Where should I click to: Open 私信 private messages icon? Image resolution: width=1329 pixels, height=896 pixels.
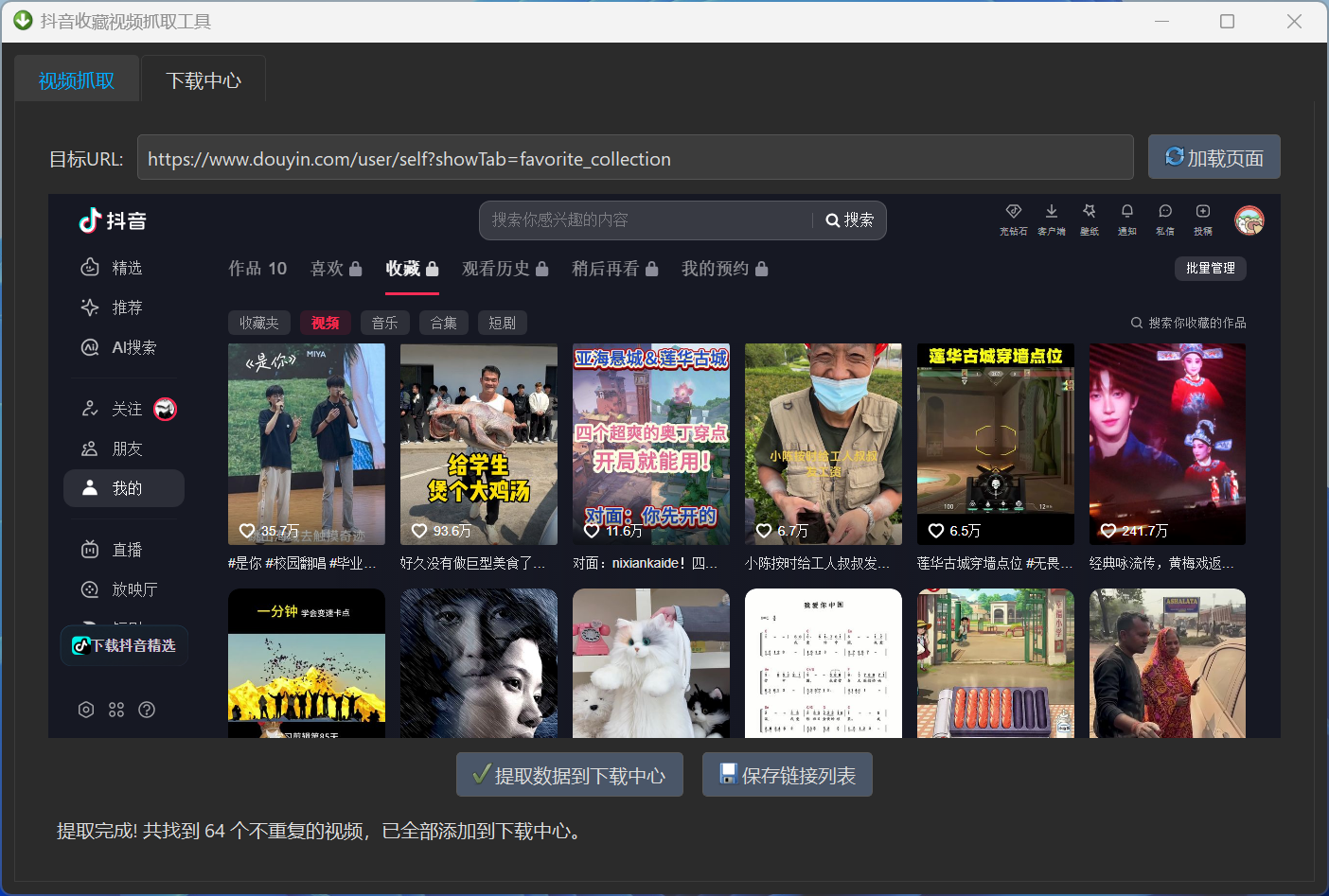pyautogui.click(x=1164, y=212)
